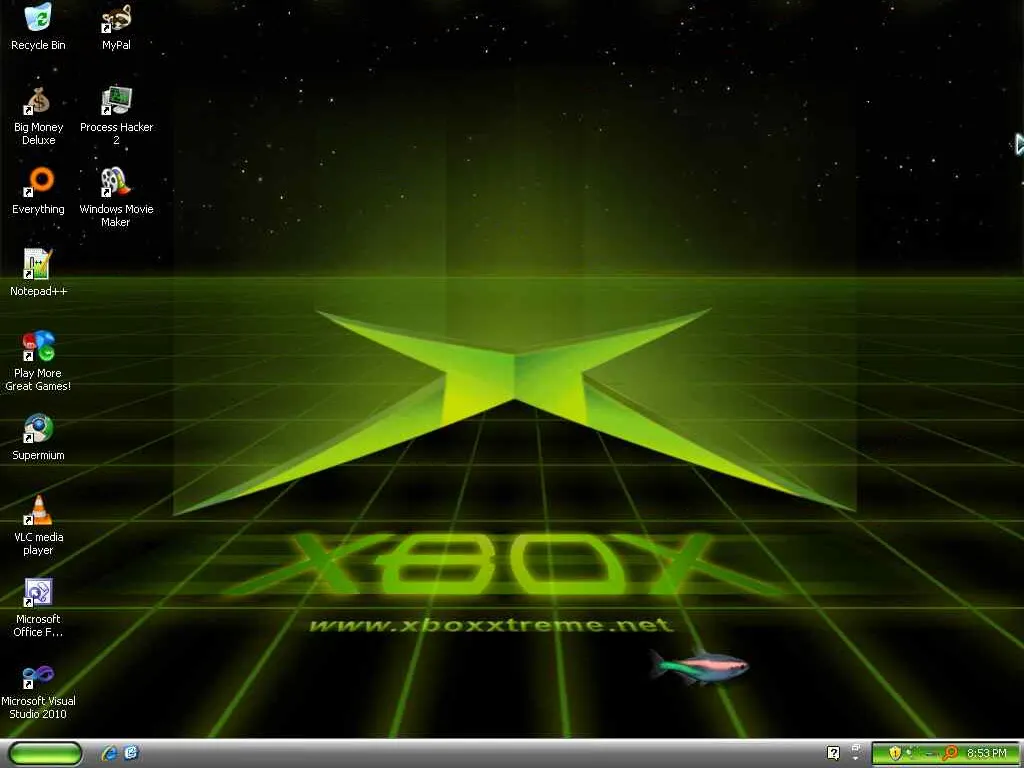Image resolution: width=1024 pixels, height=768 pixels.
Task: Select the Microsoft Office F… shortcut
Action: click(38, 608)
